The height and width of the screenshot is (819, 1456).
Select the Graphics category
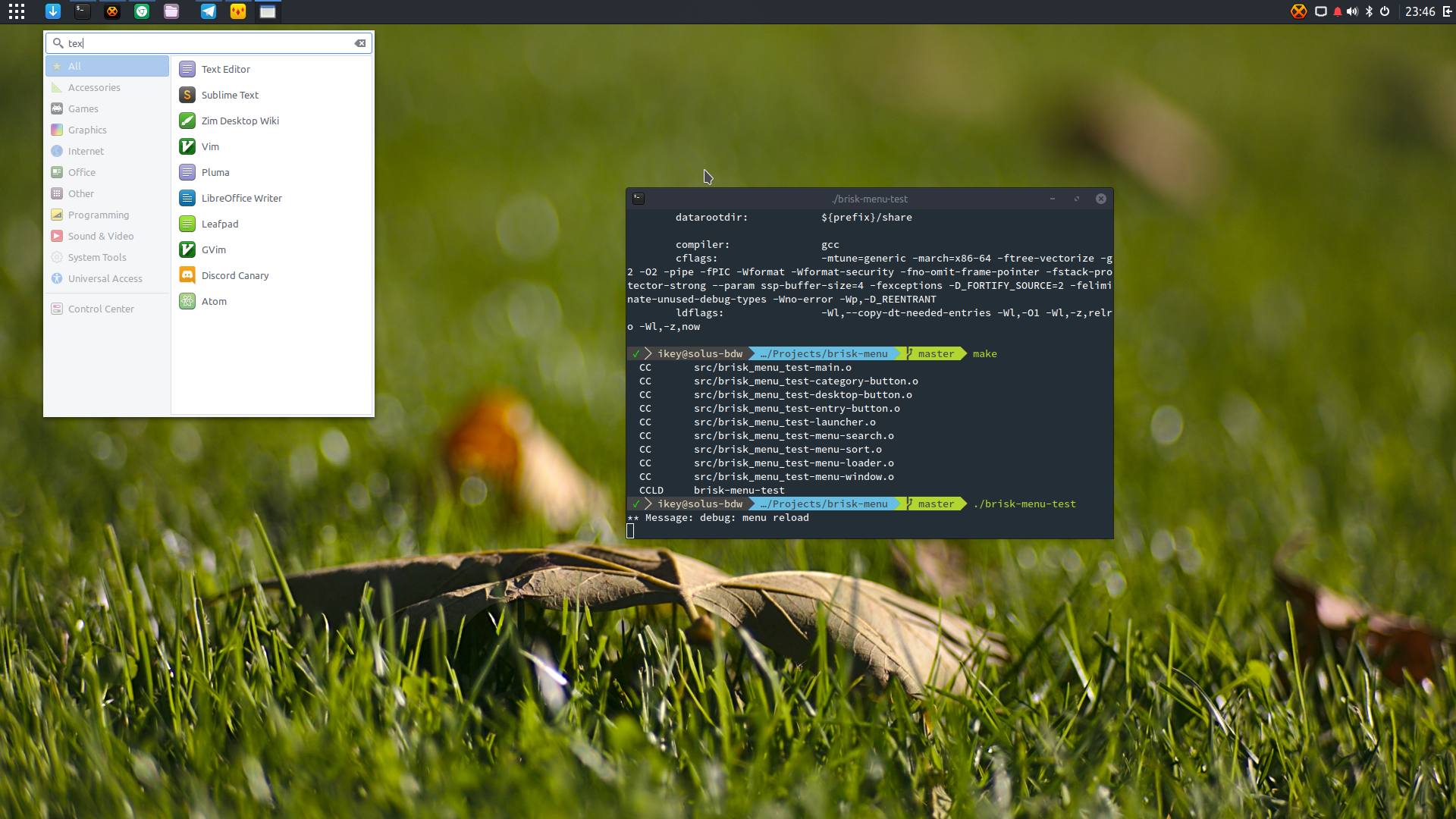pyautogui.click(x=107, y=130)
